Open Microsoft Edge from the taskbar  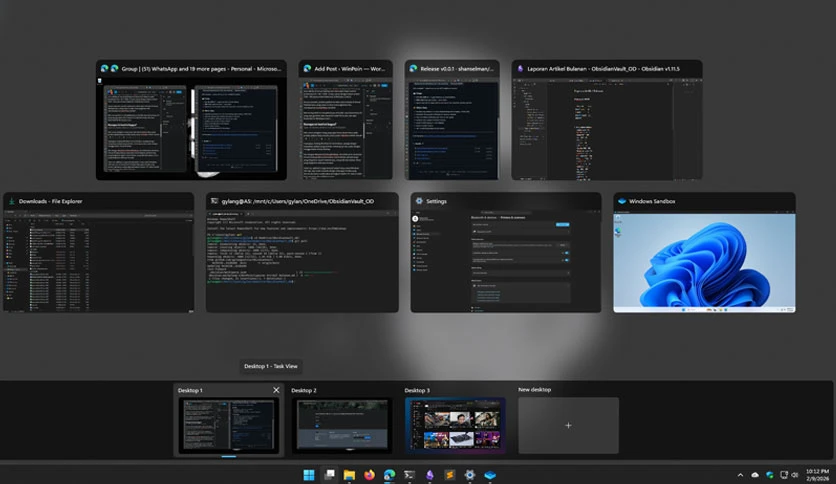[389, 474]
